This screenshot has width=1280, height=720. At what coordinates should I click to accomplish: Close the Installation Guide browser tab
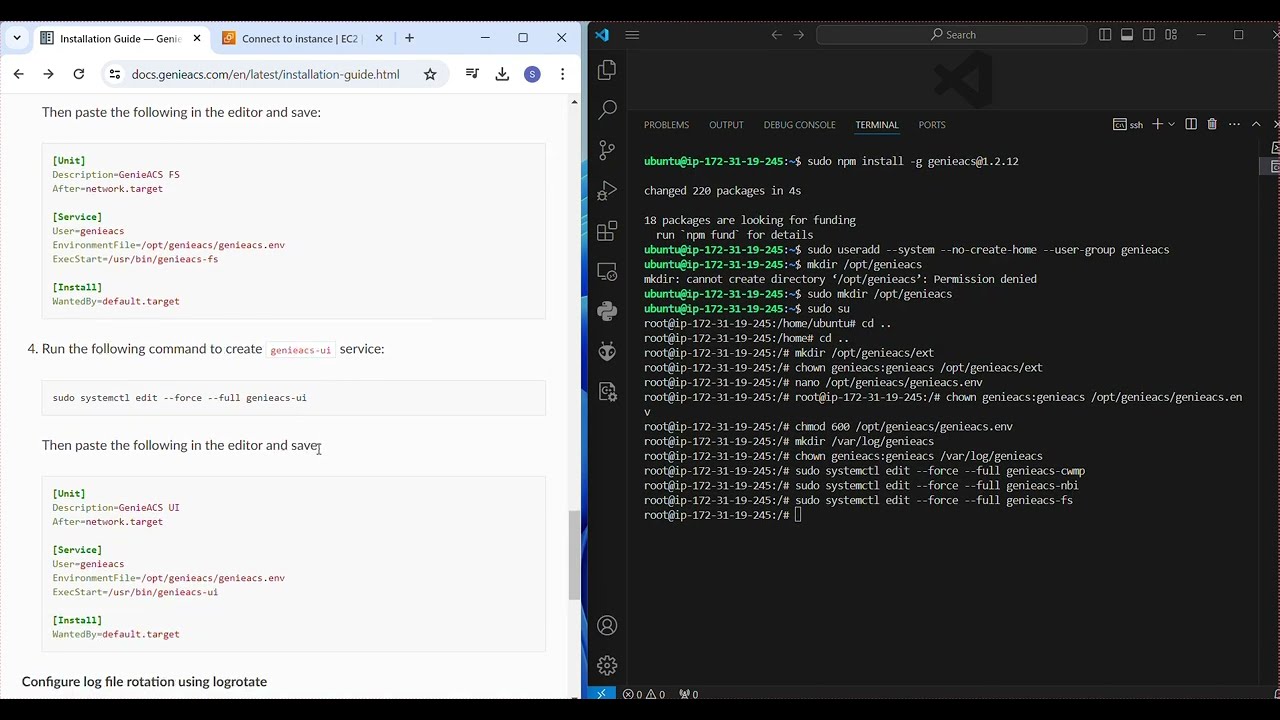(x=197, y=38)
